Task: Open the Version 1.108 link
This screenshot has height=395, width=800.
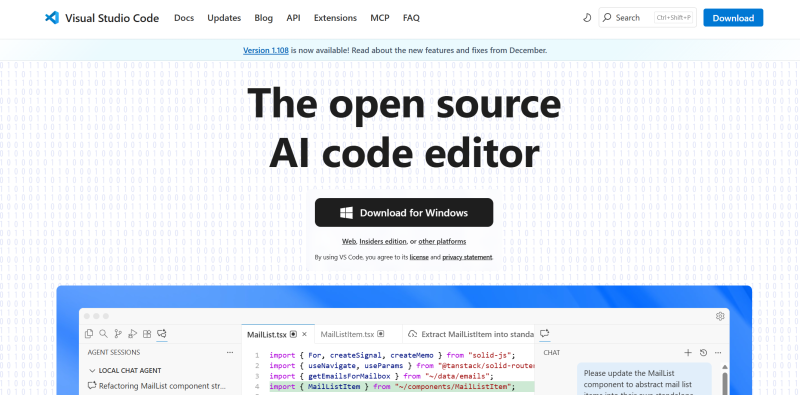Action: coord(266,51)
